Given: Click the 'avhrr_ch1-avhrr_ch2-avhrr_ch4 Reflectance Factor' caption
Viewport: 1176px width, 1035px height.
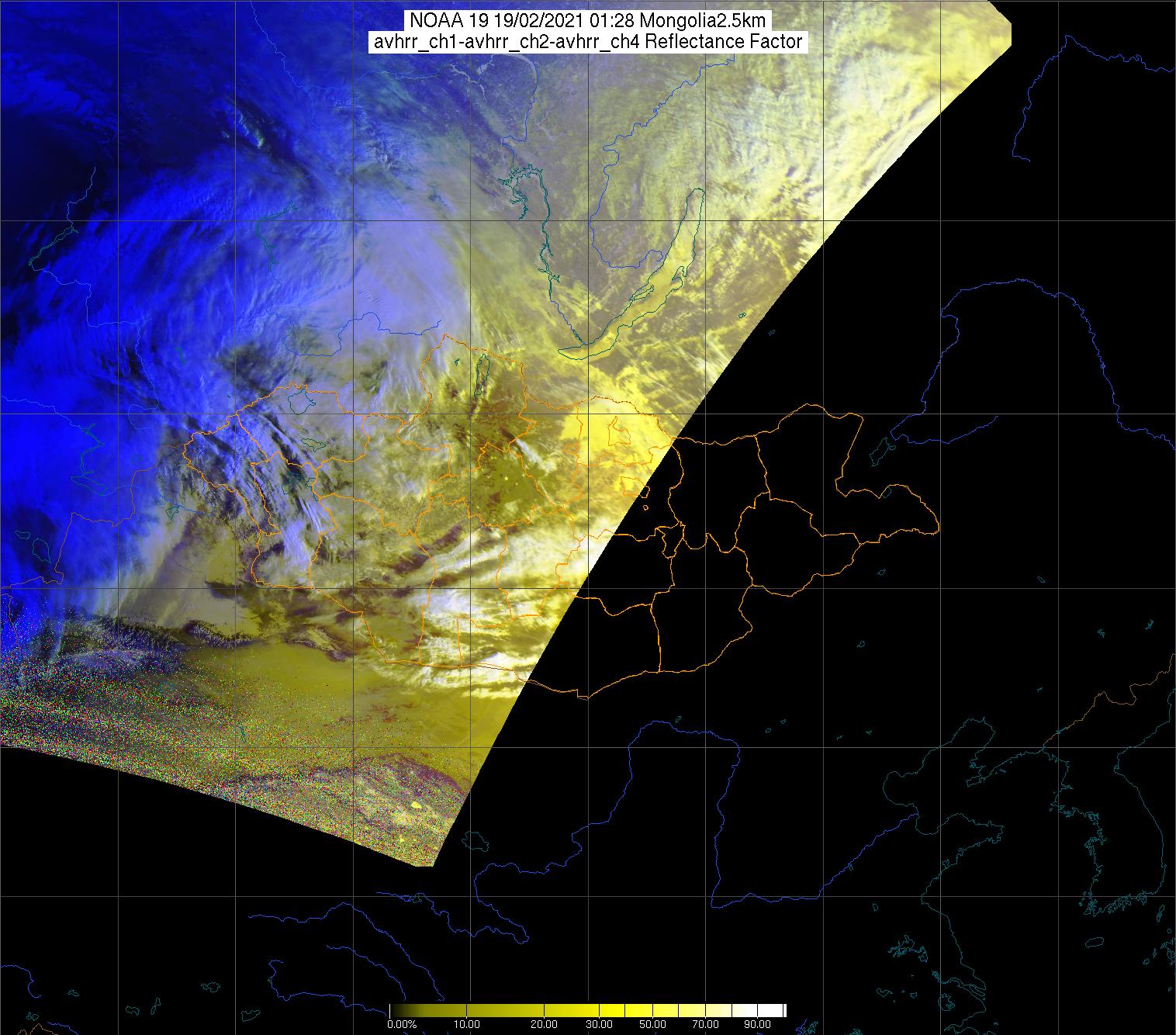Looking at the screenshot, I should tap(588, 42).
